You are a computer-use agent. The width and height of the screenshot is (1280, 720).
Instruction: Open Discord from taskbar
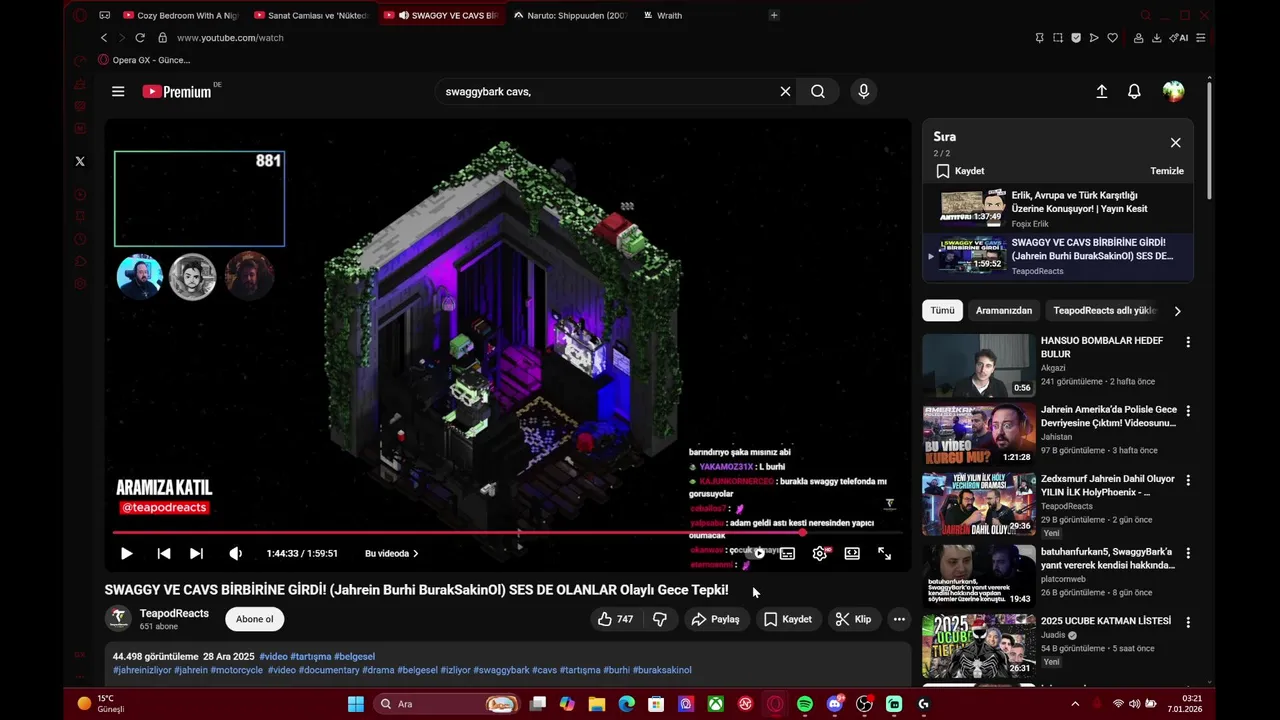tap(835, 704)
